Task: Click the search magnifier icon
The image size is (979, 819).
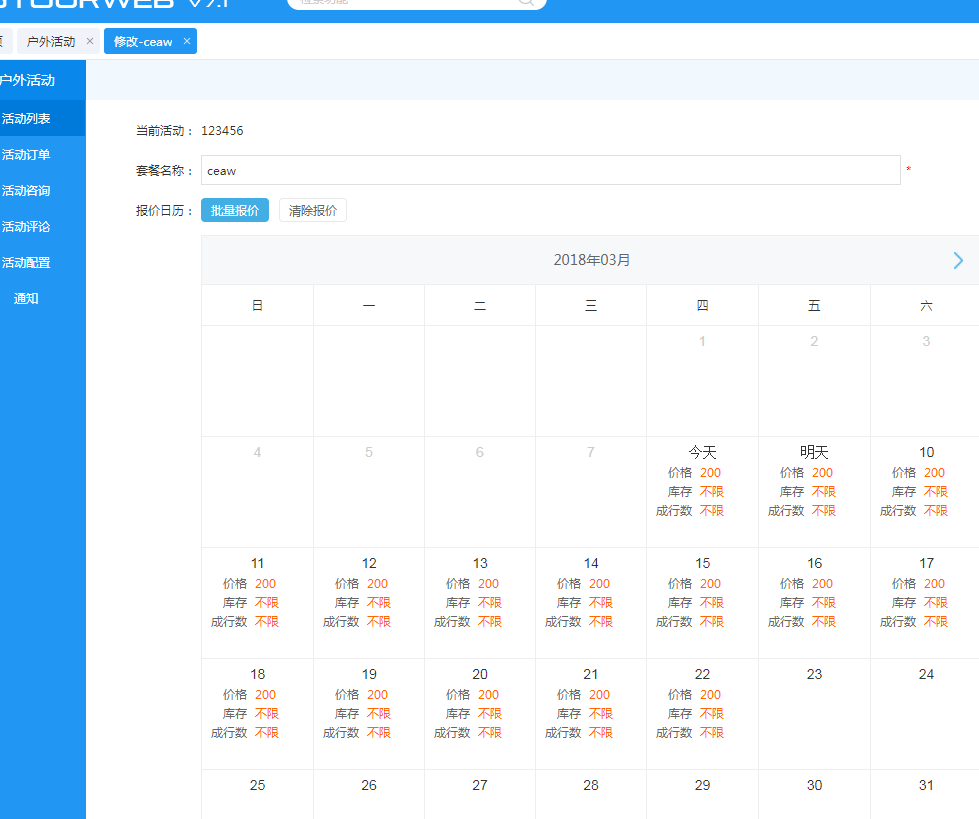Action: (x=526, y=2)
